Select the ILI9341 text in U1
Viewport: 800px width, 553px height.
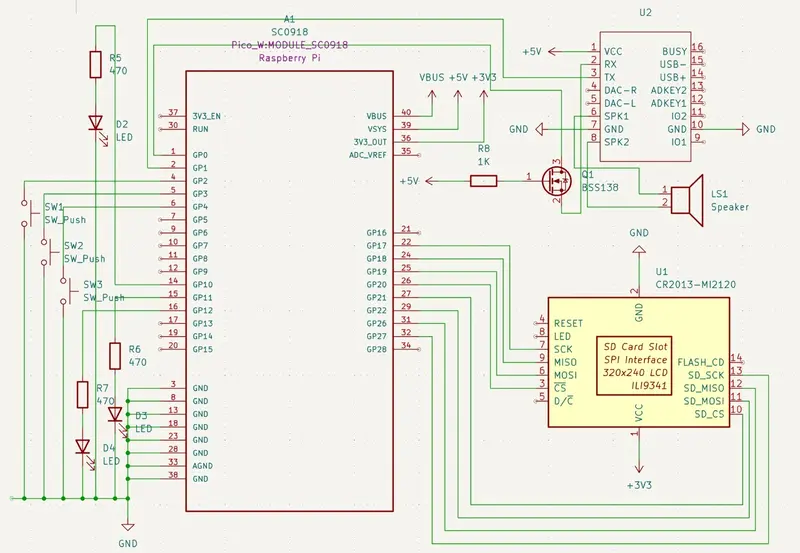648,385
